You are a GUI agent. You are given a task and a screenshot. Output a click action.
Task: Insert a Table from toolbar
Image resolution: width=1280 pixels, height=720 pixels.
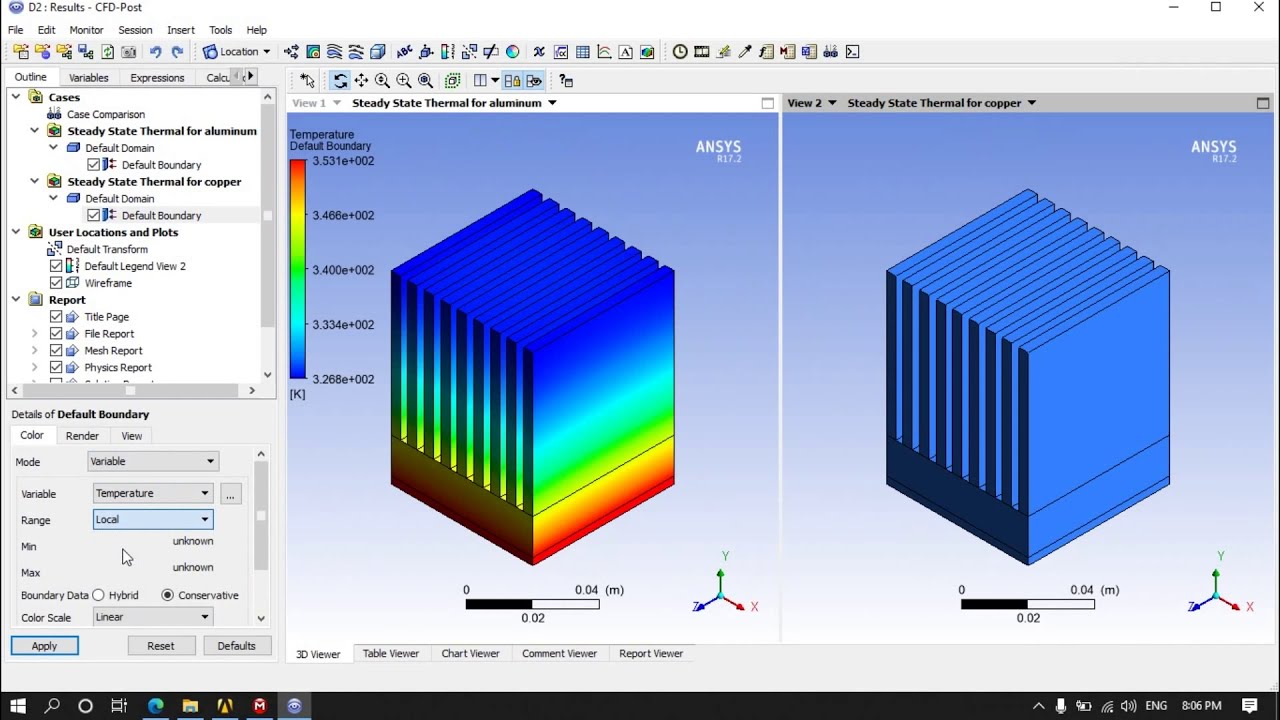pos(582,51)
